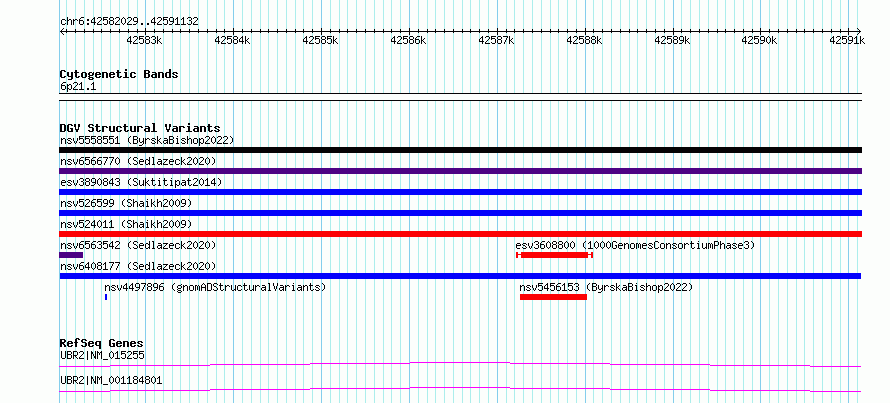Viewport: 890px width, 403px height.
Task: Click the Cytogenetic Bands track title
Action: (x=119, y=74)
